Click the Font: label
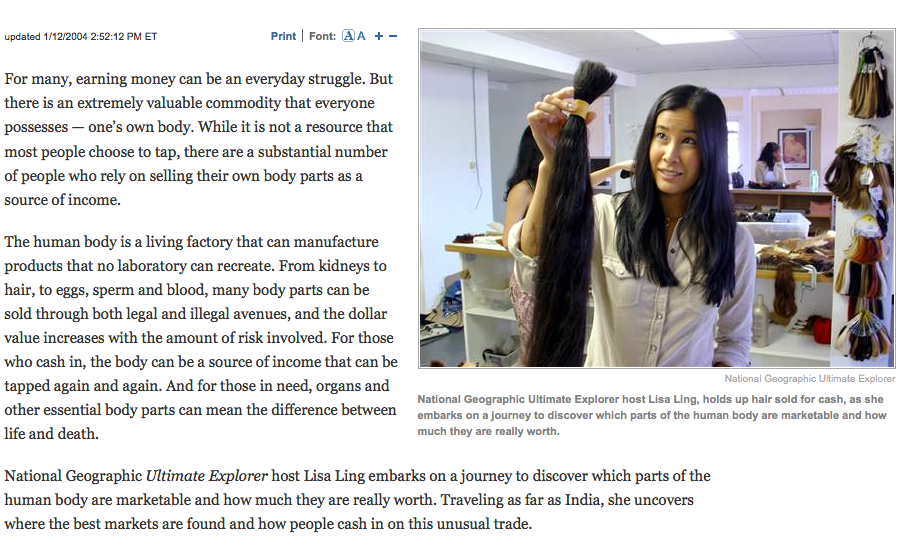 click(323, 36)
